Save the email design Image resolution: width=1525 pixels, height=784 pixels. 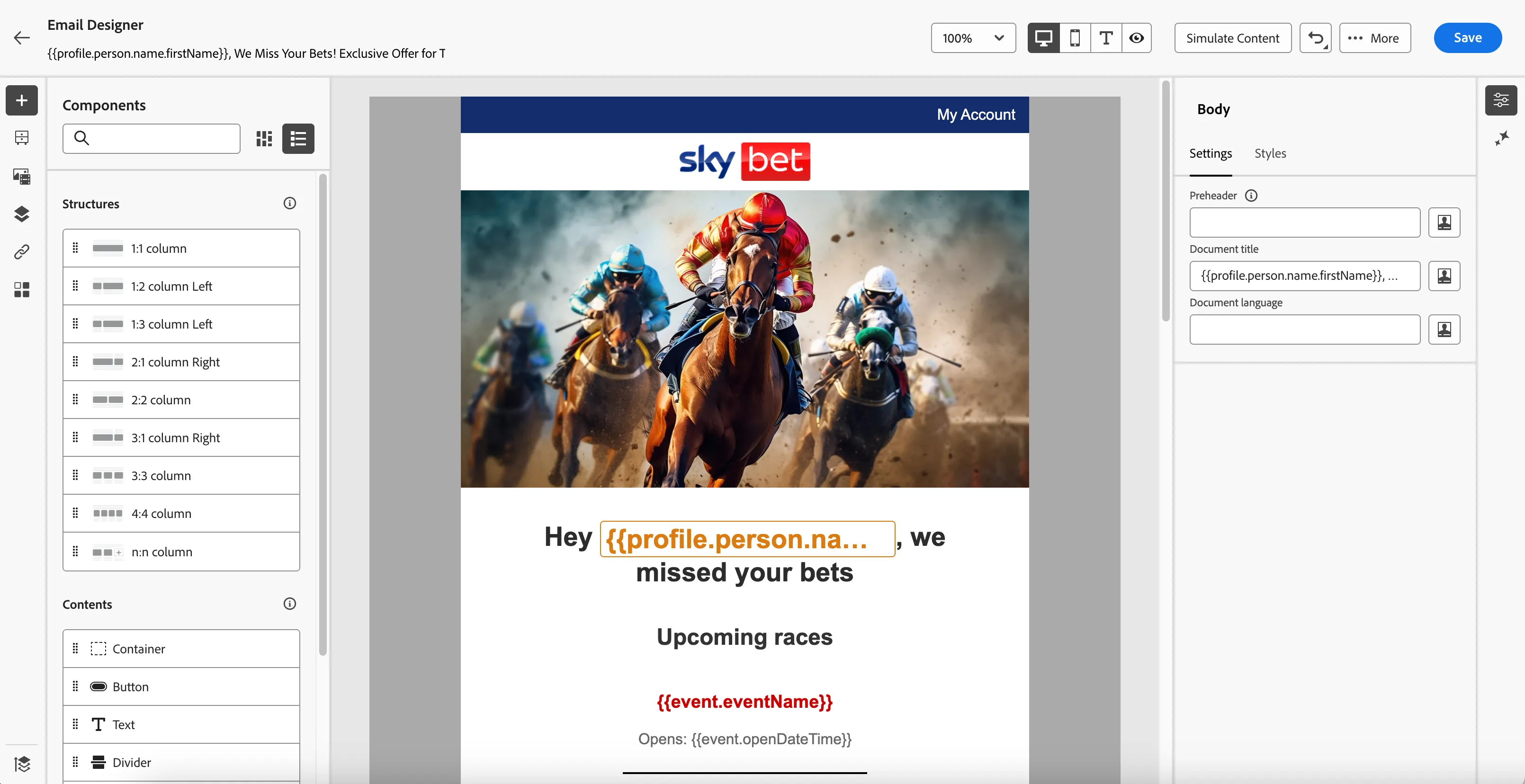tap(1468, 38)
